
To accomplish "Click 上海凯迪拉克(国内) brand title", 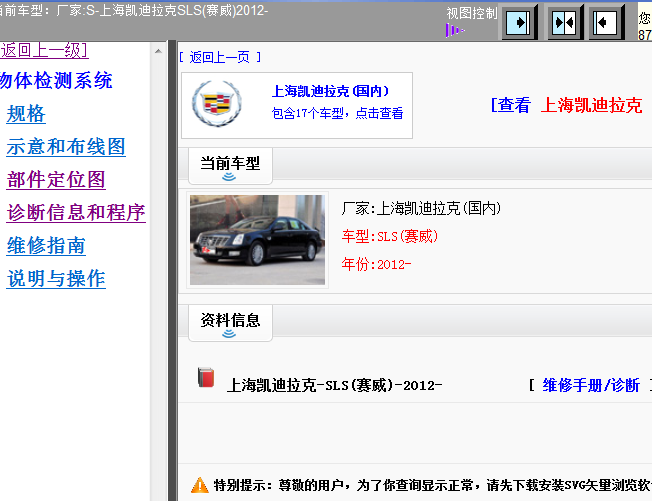I will click(331, 91).
